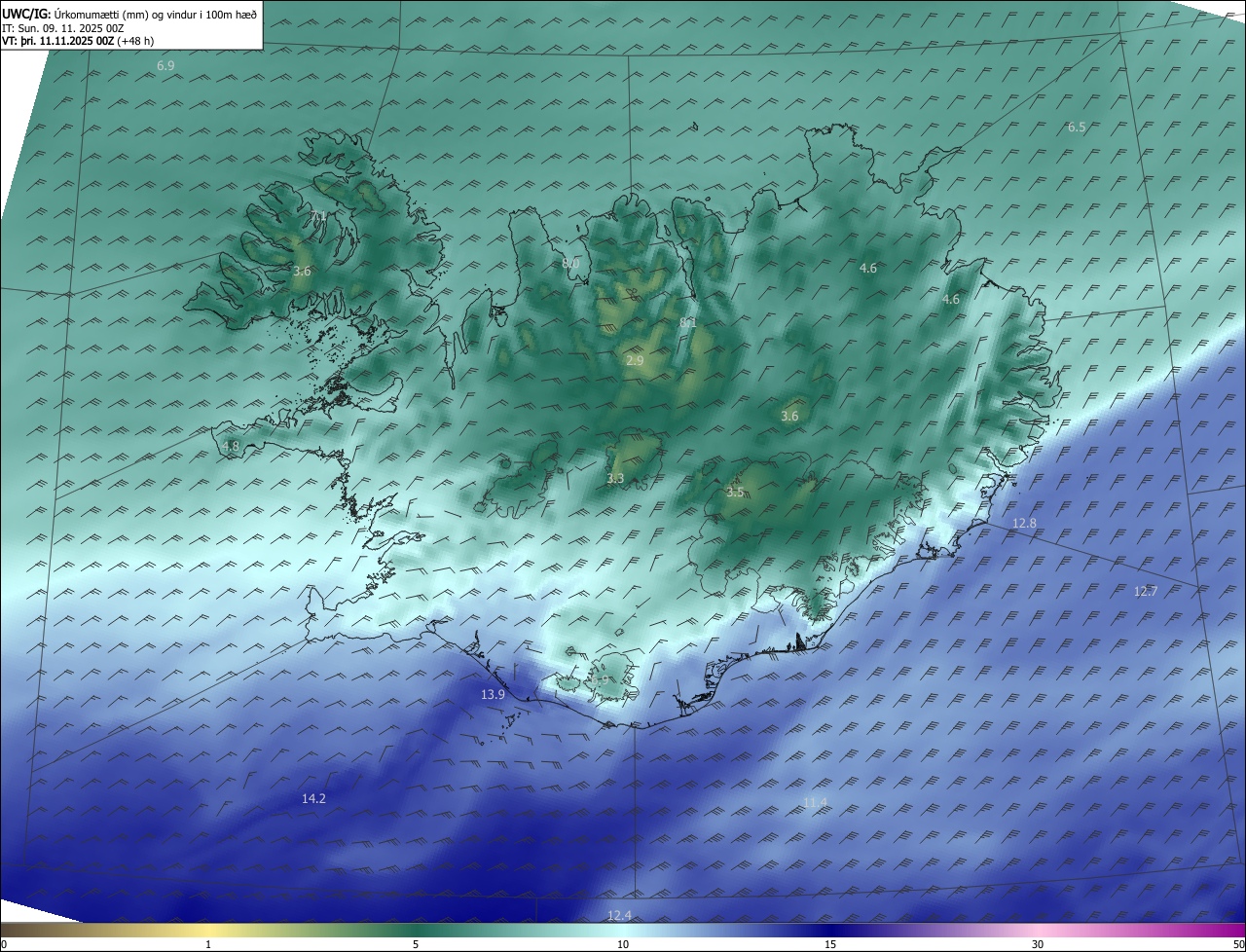Click the map title 'UWC/IG: Úrkomumætti' line

tap(129, 14)
